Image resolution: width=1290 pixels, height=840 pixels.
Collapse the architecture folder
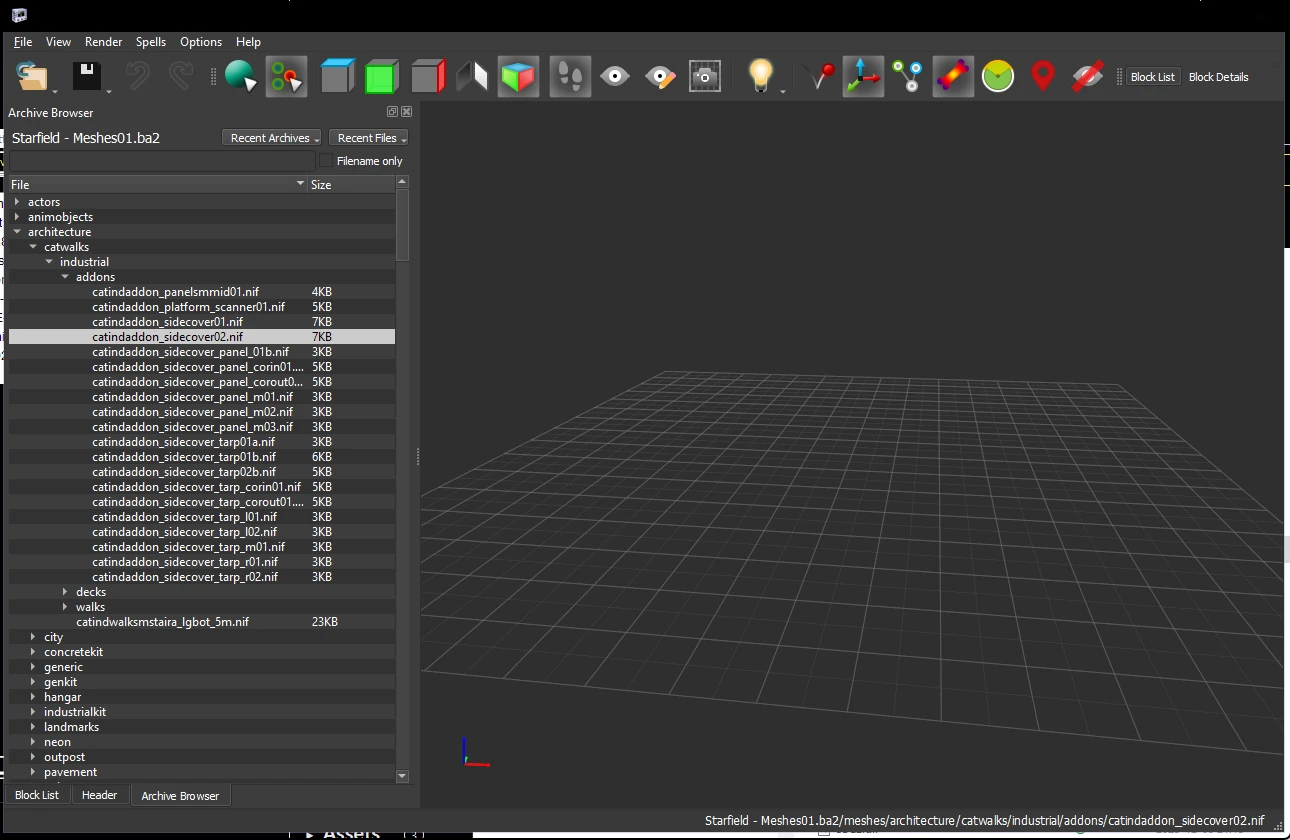tap(17, 232)
